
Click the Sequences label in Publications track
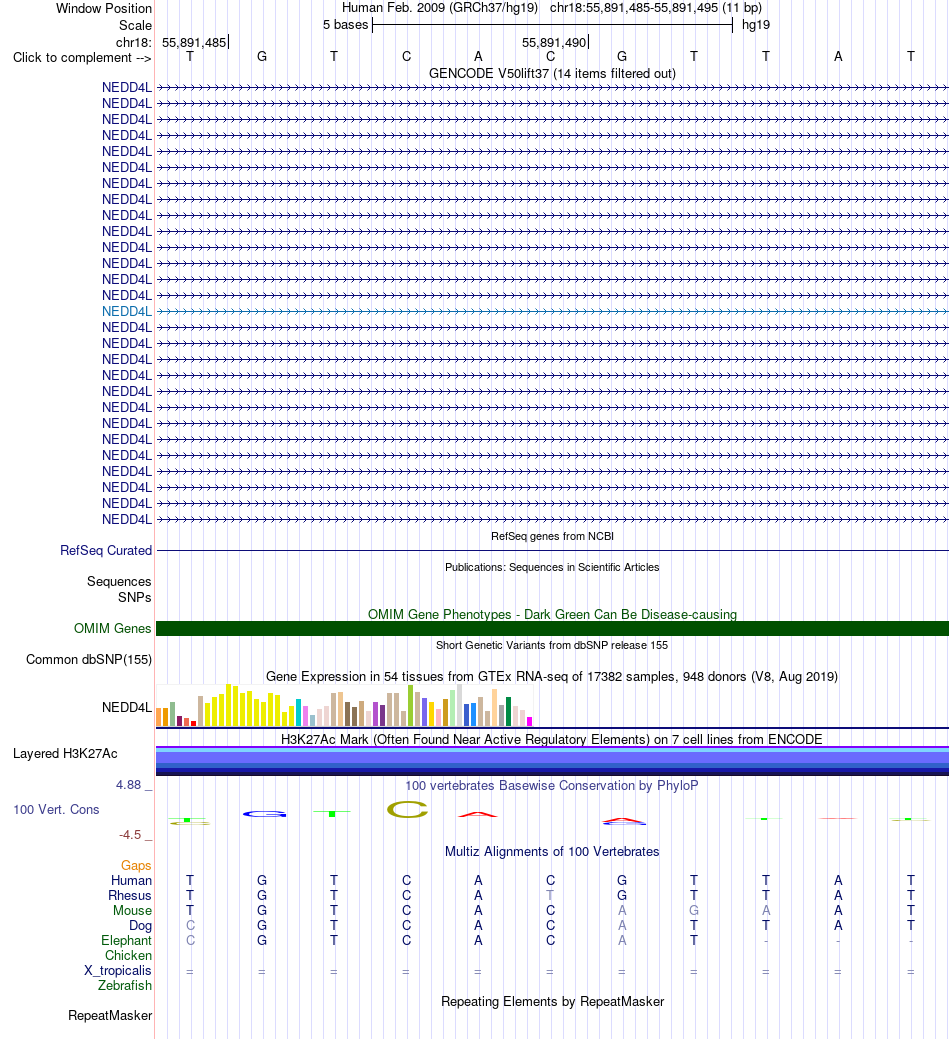click(x=119, y=582)
